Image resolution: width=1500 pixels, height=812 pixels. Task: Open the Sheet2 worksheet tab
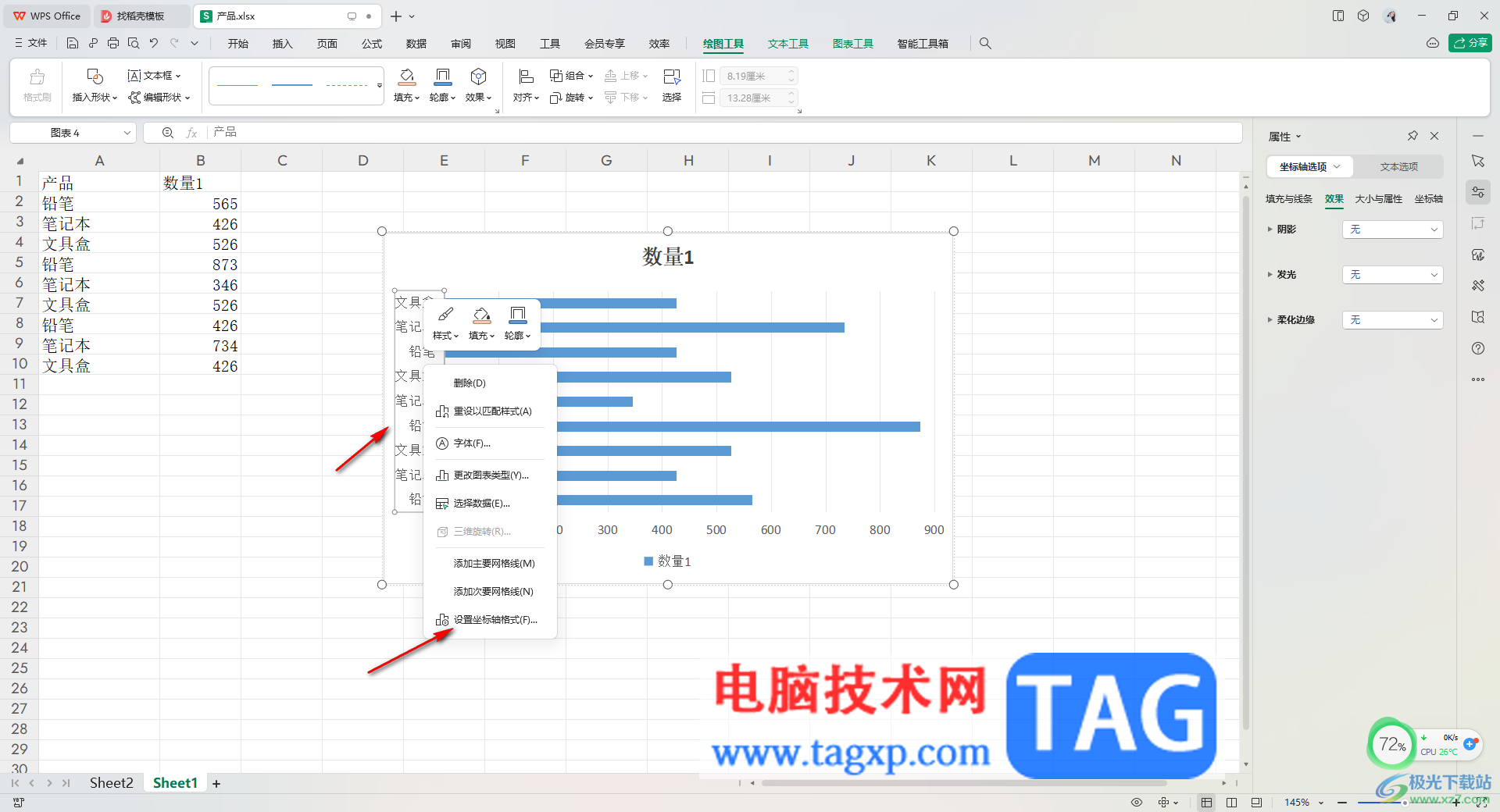tap(111, 783)
